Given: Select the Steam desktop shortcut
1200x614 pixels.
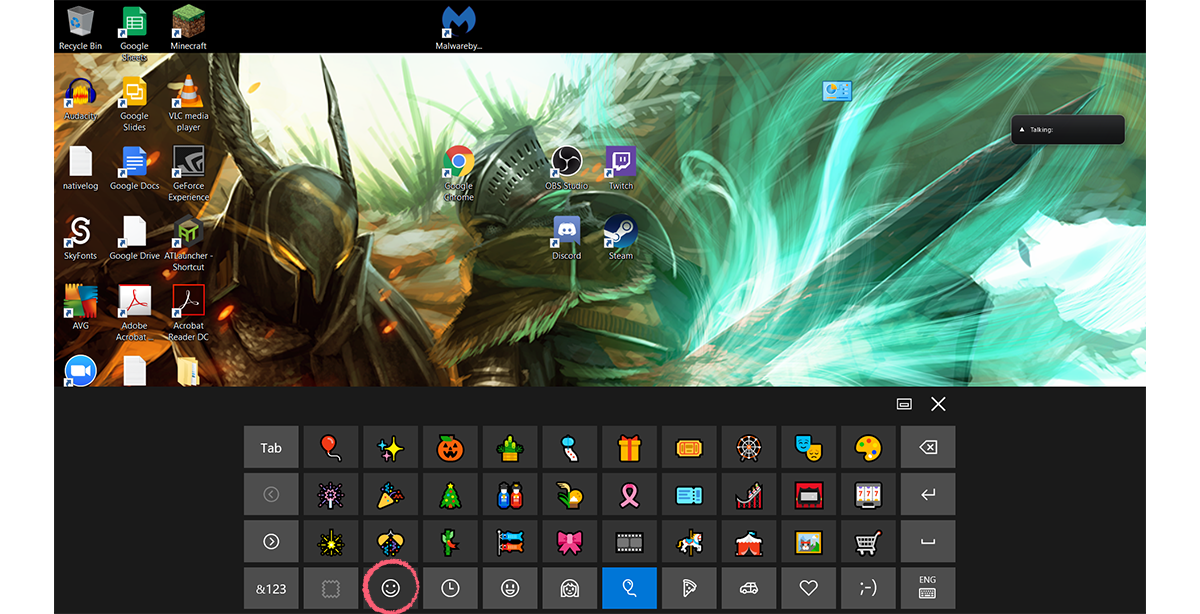Looking at the screenshot, I should pyautogui.click(x=621, y=238).
